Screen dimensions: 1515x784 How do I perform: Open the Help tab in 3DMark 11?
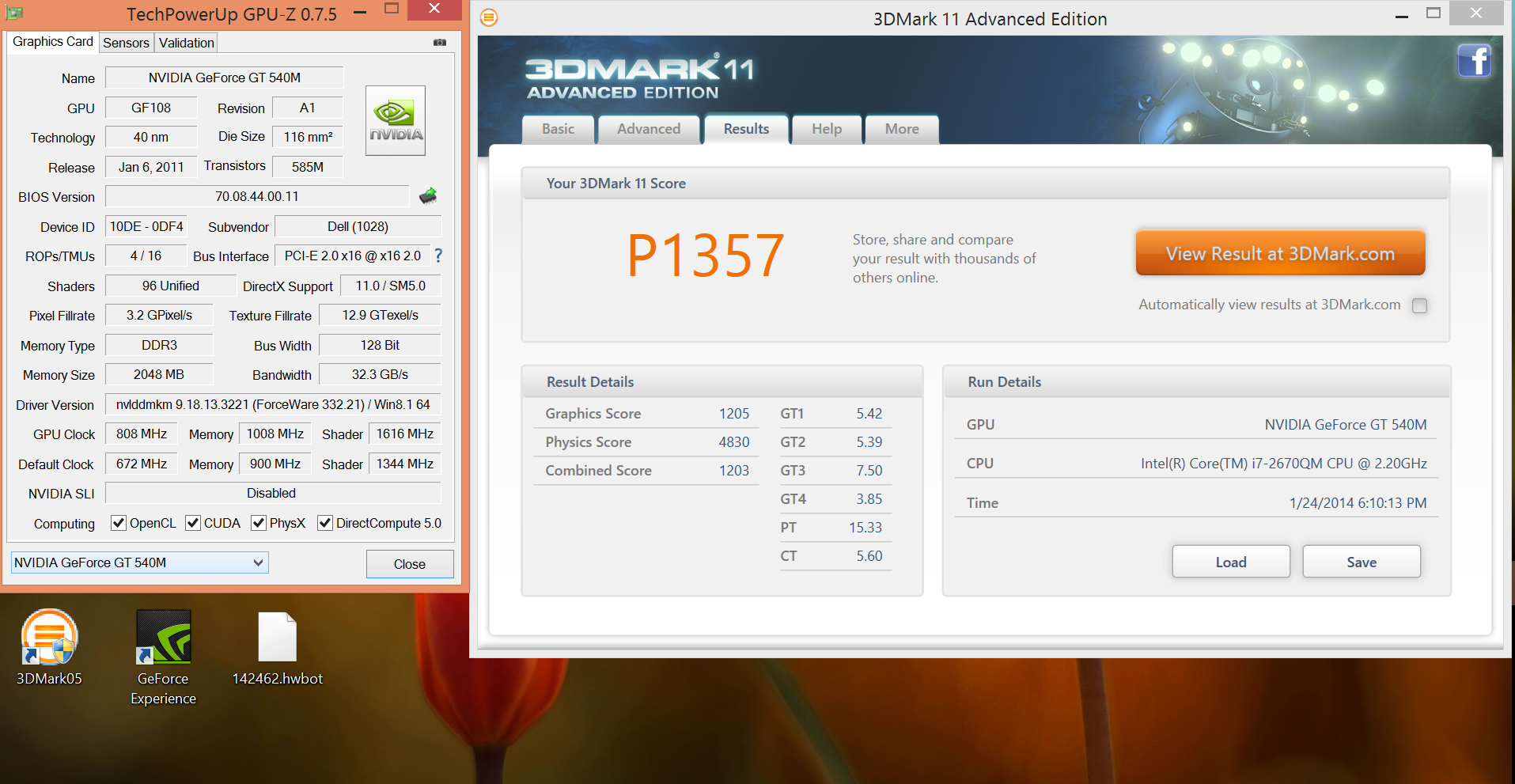(827, 129)
